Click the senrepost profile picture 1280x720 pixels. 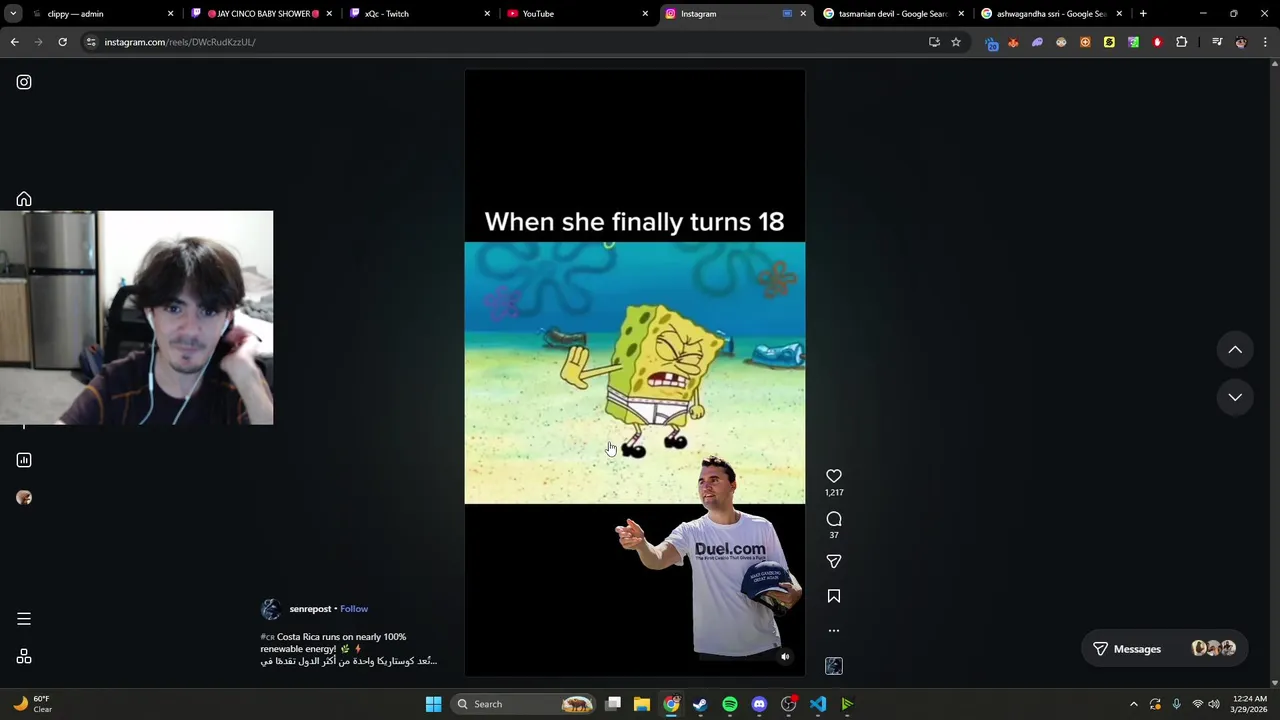click(271, 609)
